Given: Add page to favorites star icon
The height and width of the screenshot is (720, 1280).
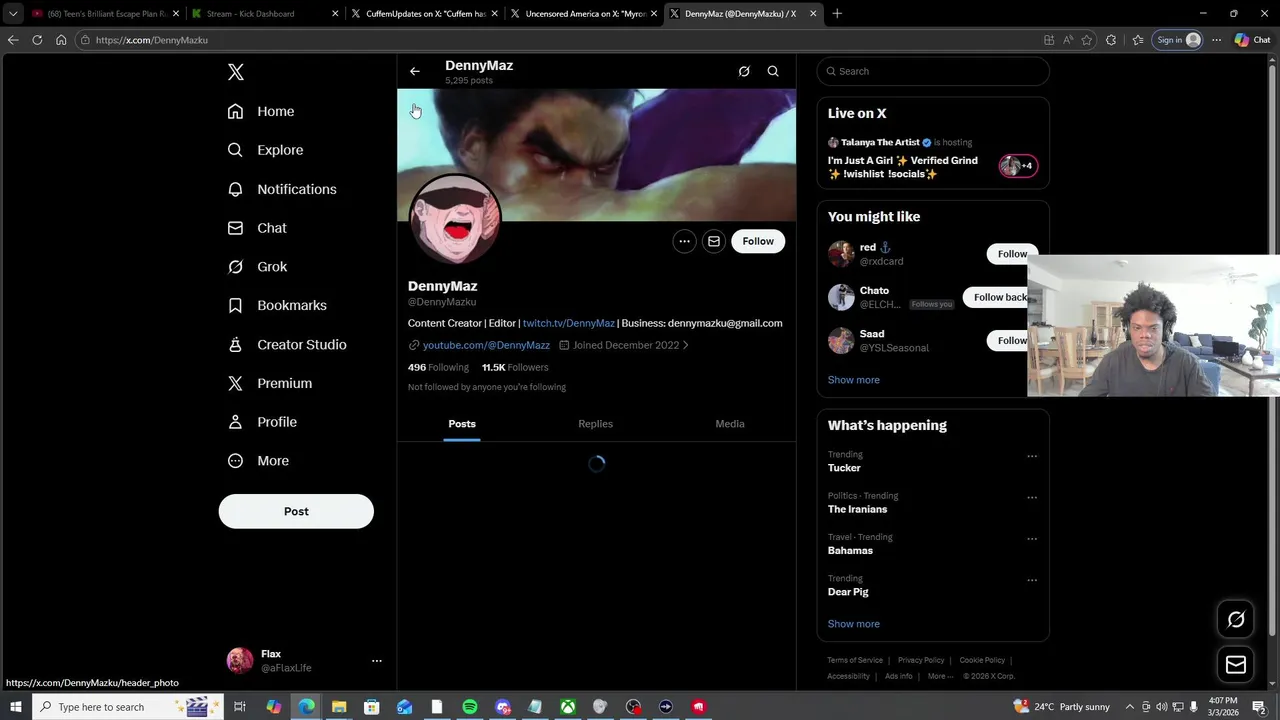Looking at the screenshot, I should [x=1087, y=40].
